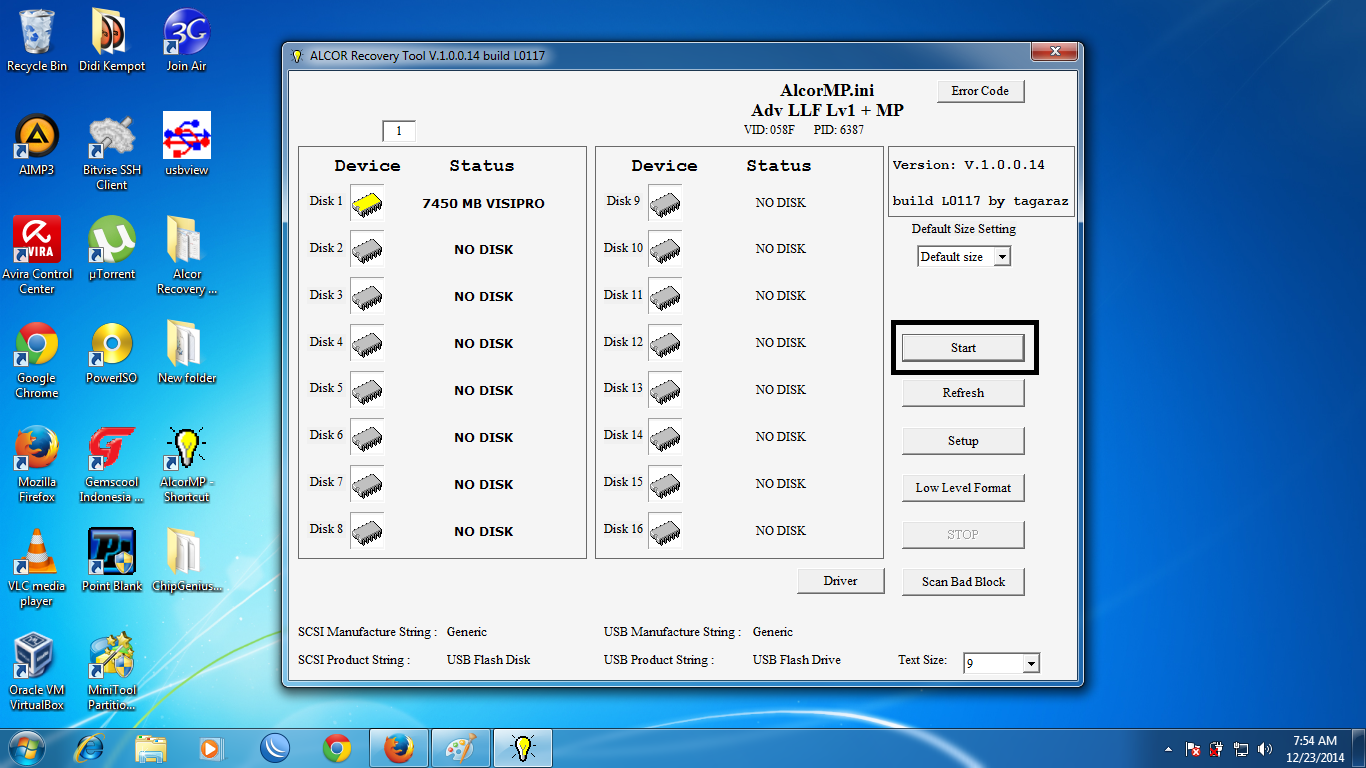Viewport: 1366px width, 768px height.
Task: Run a Low Level Format
Action: pos(962,488)
